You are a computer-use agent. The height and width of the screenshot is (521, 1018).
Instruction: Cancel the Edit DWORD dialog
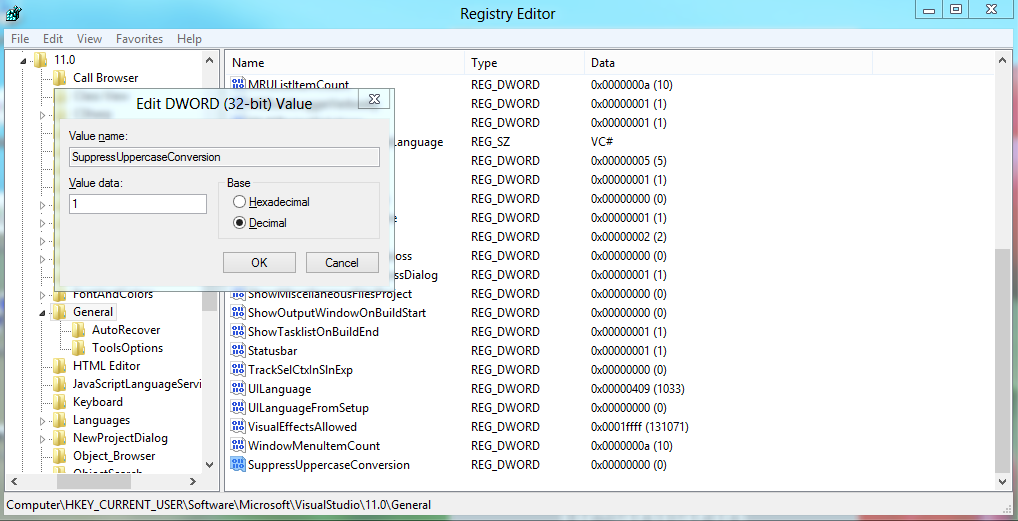pyautogui.click(x=341, y=262)
